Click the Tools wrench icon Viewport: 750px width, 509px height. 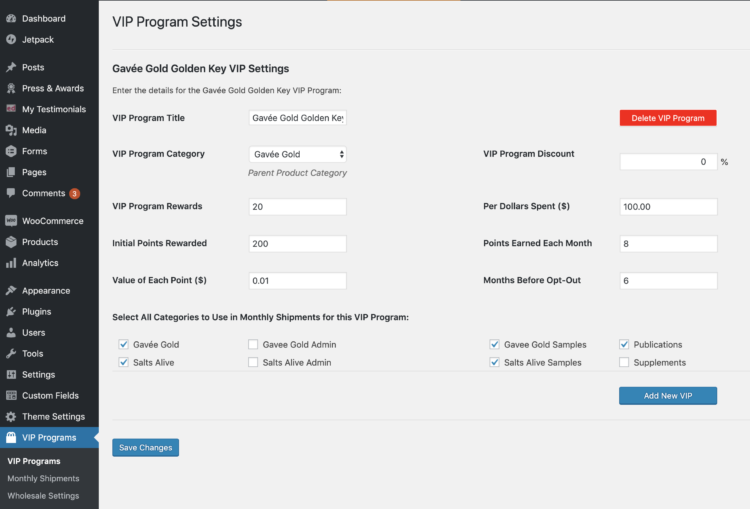pos(11,354)
